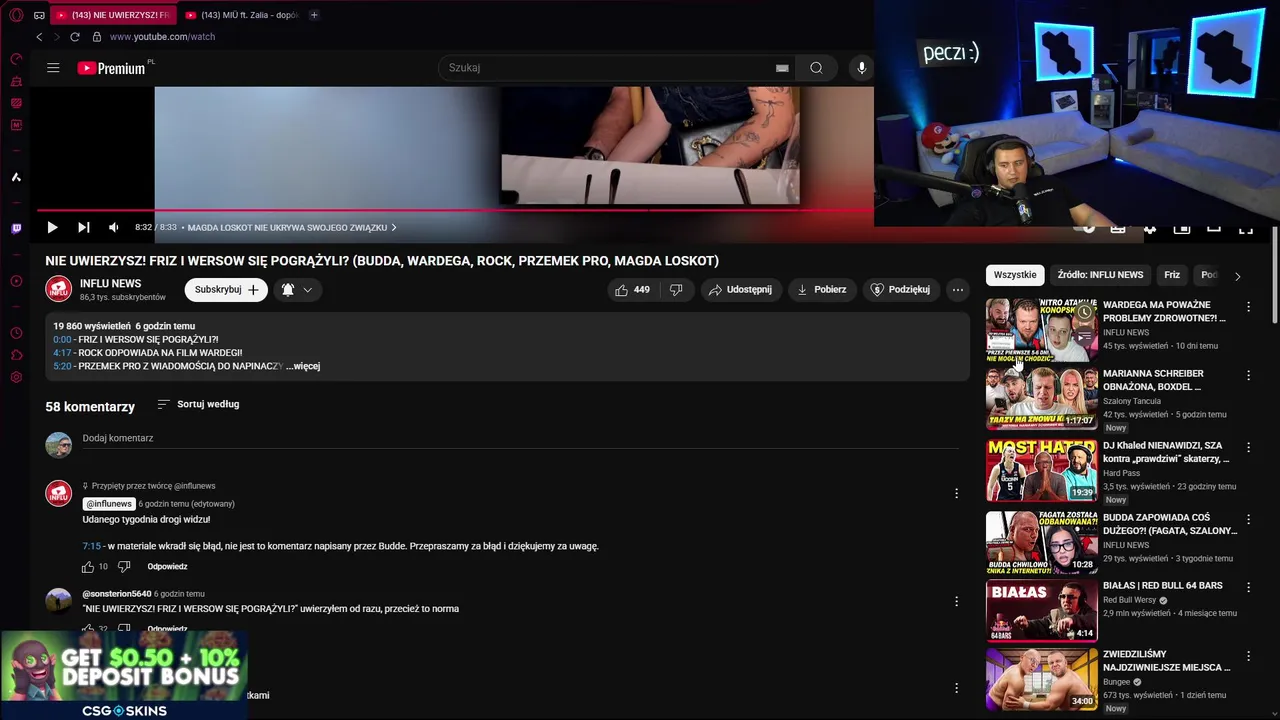Screen dimensions: 1280x720
Task: Open options menu for pinned comment
Action: 956,493
